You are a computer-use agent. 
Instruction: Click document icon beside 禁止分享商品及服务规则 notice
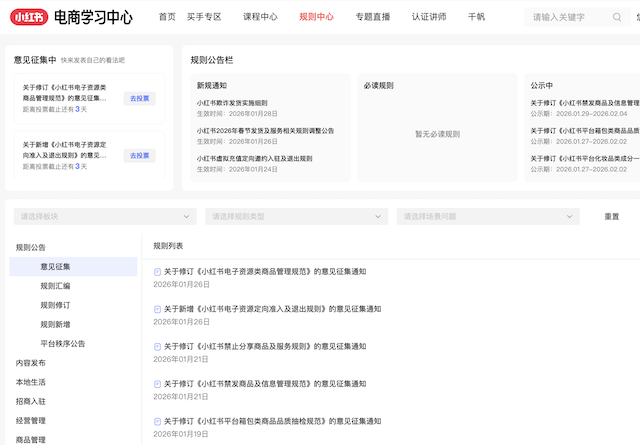point(157,346)
